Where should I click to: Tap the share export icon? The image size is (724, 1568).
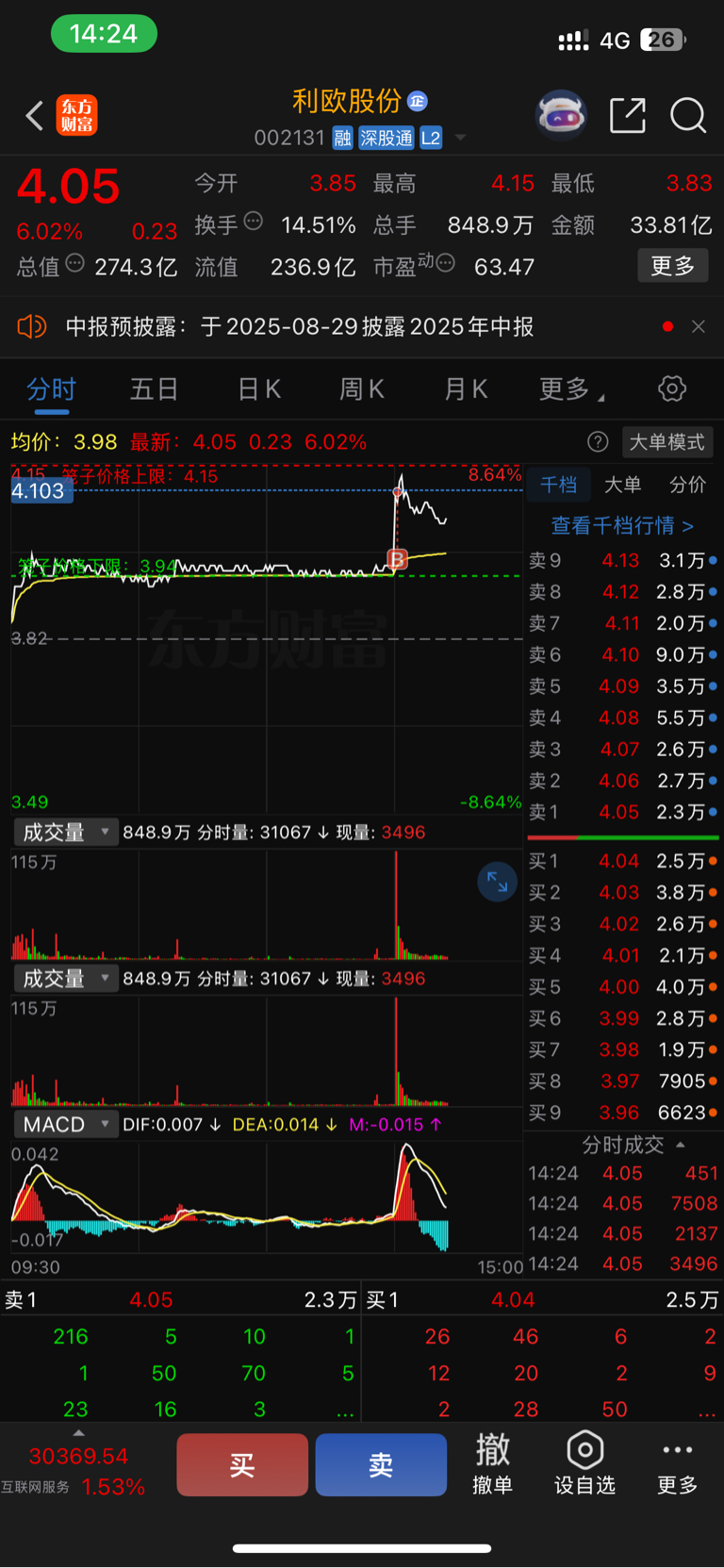628,115
